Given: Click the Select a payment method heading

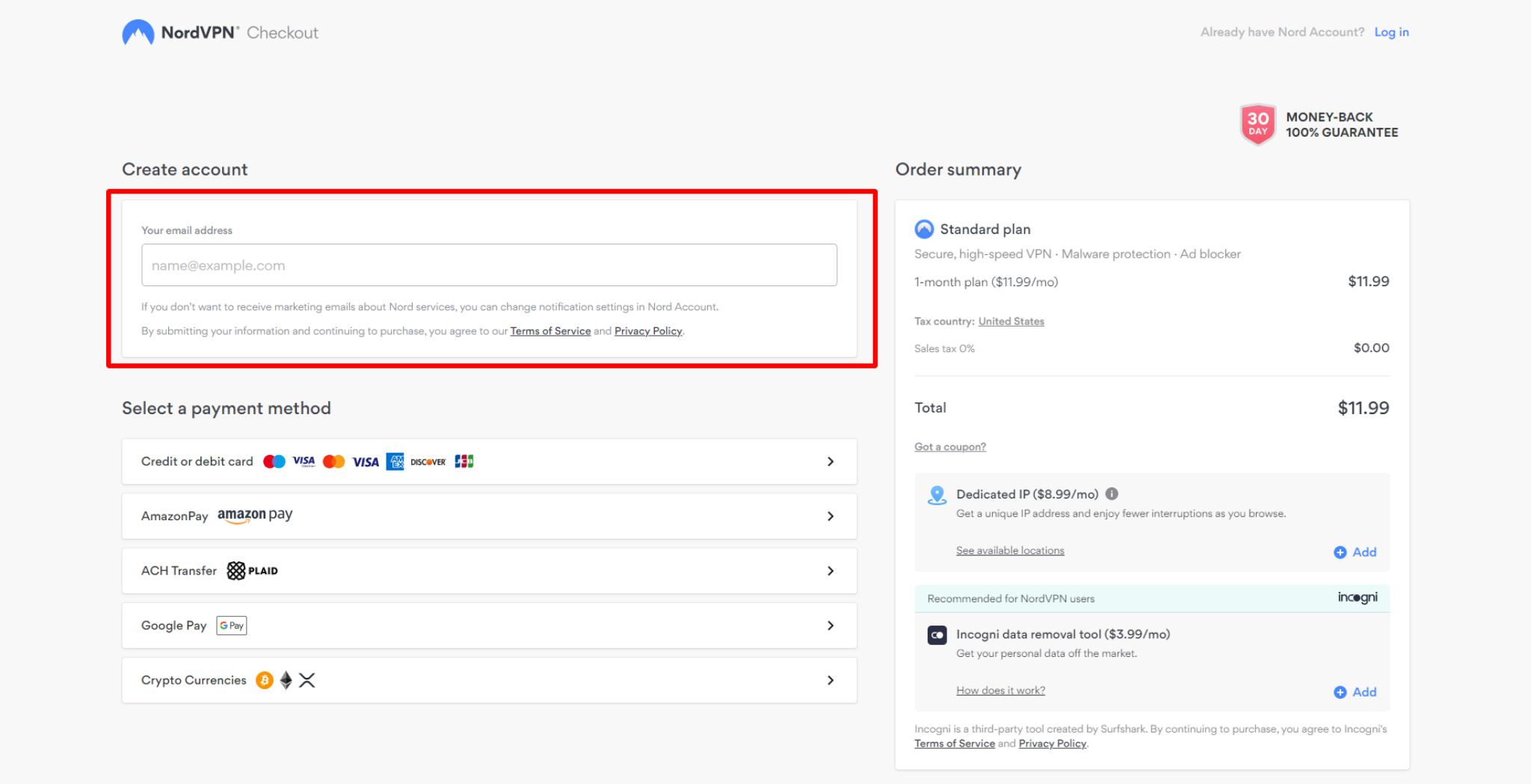Looking at the screenshot, I should coord(227,408).
